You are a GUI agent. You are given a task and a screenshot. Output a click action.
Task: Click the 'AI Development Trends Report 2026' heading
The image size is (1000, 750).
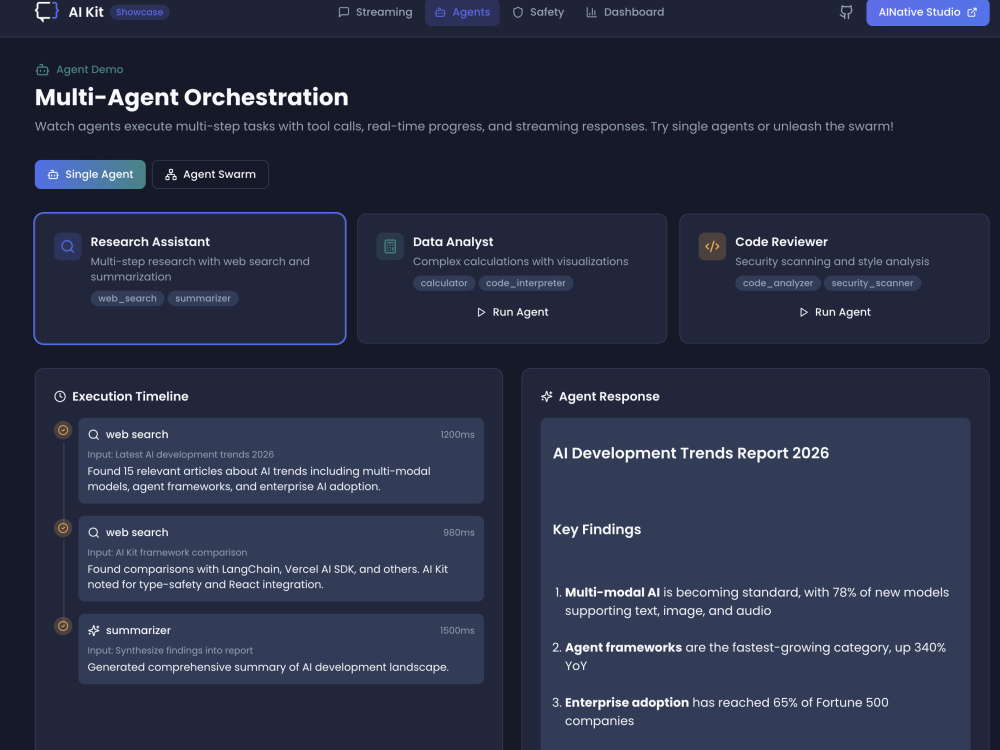coord(691,453)
